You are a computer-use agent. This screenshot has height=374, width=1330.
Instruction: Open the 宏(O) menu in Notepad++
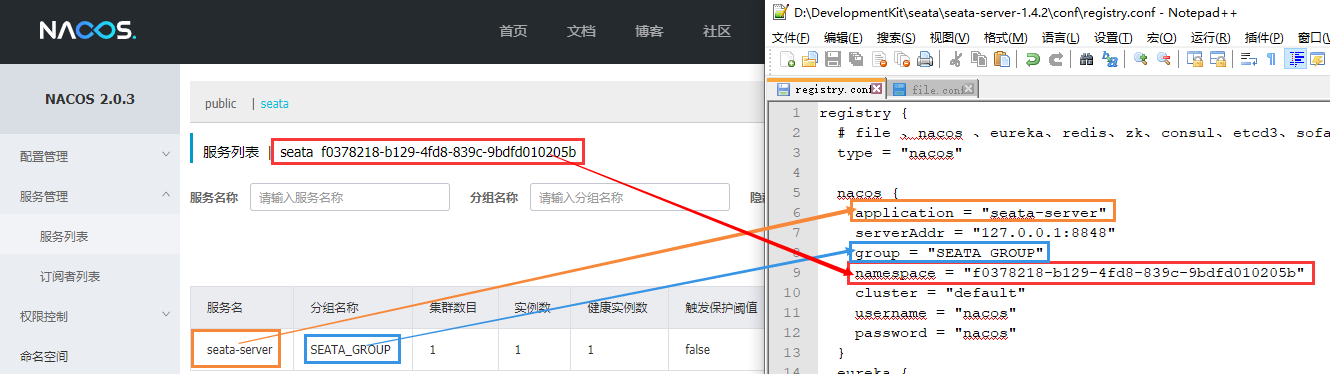[x=1161, y=37]
